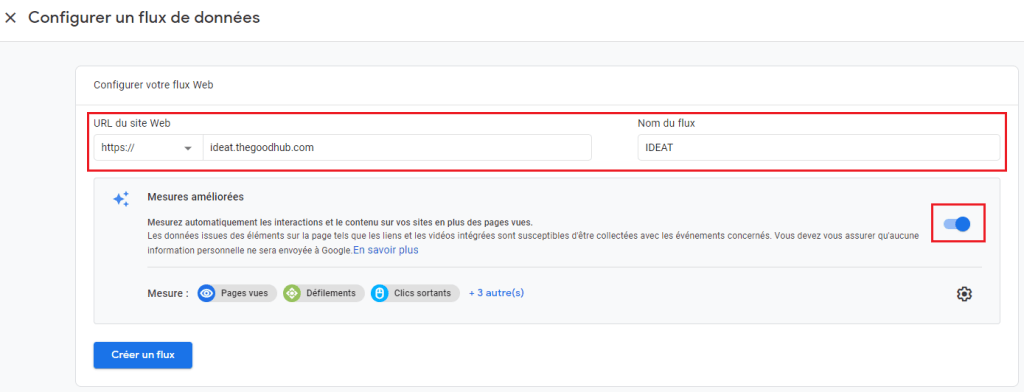The width and height of the screenshot is (1024, 392).
Task: Click the Configurer un flux de données title
Action: tap(144, 18)
